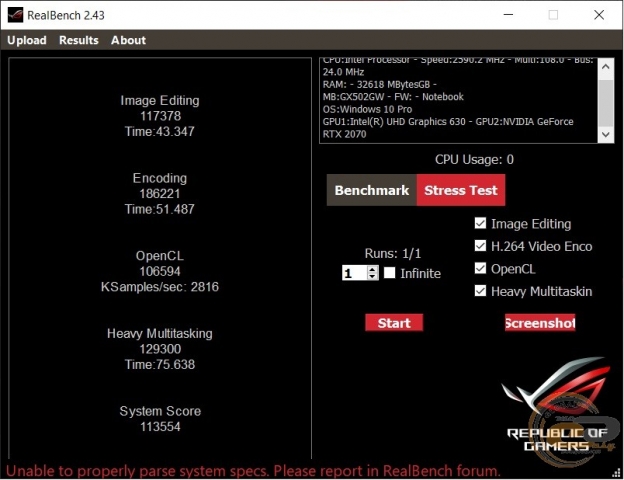The image size is (624, 480).
Task: Click the 'Encoding' heading in results
Action: 160,178
